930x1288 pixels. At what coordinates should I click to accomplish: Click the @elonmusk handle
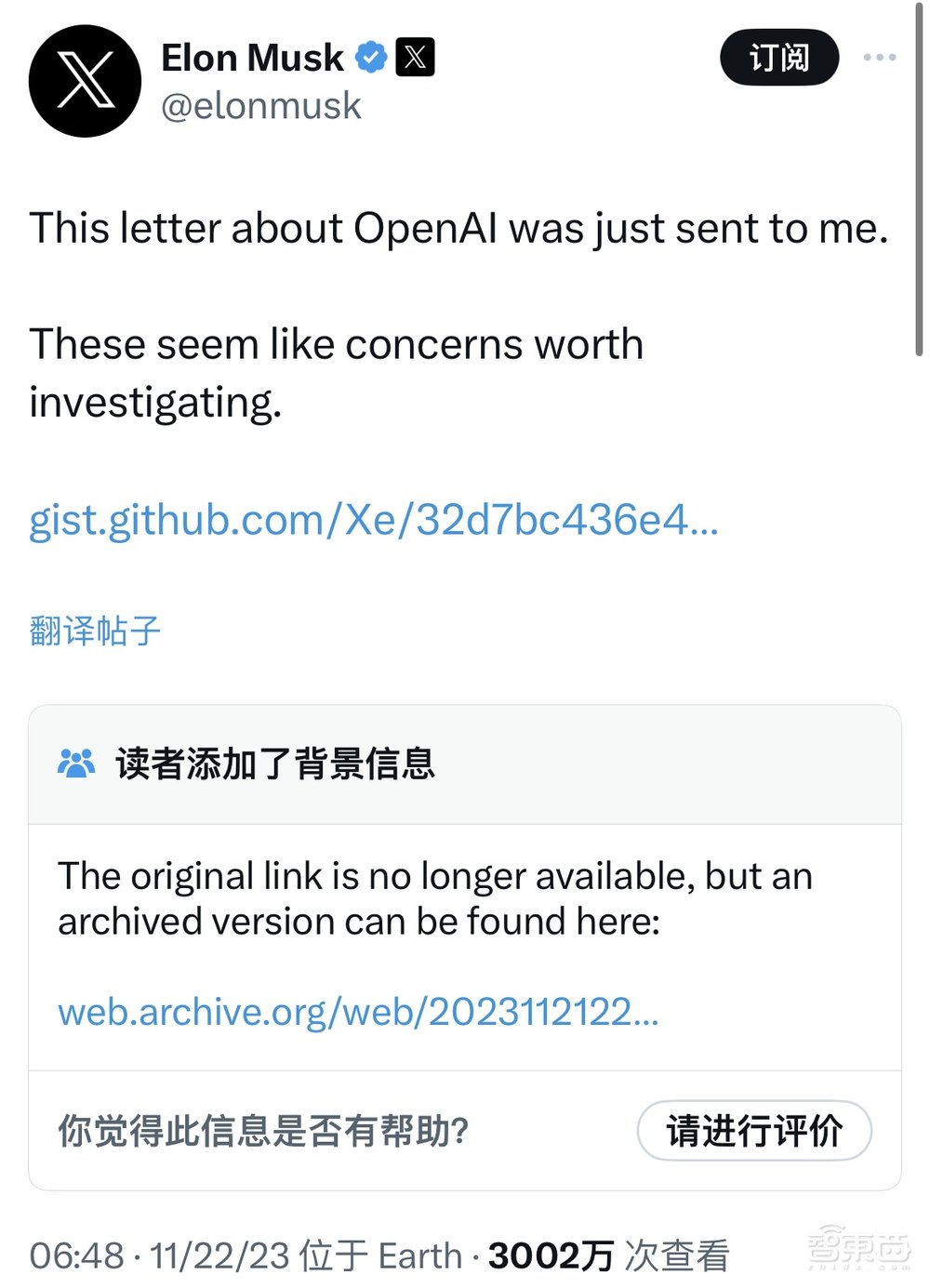pyautogui.click(x=263, y=106)
